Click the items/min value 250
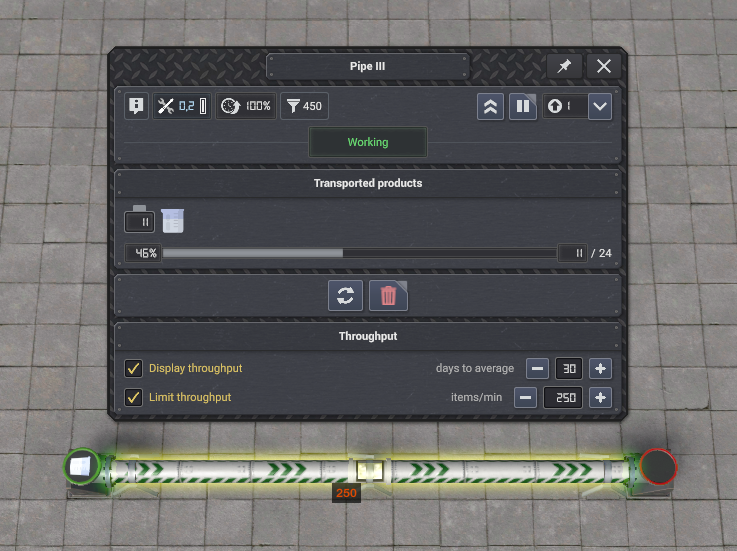The width and height of the screenshot is (737, 551). pyautogui.click(x=563, y=398)
